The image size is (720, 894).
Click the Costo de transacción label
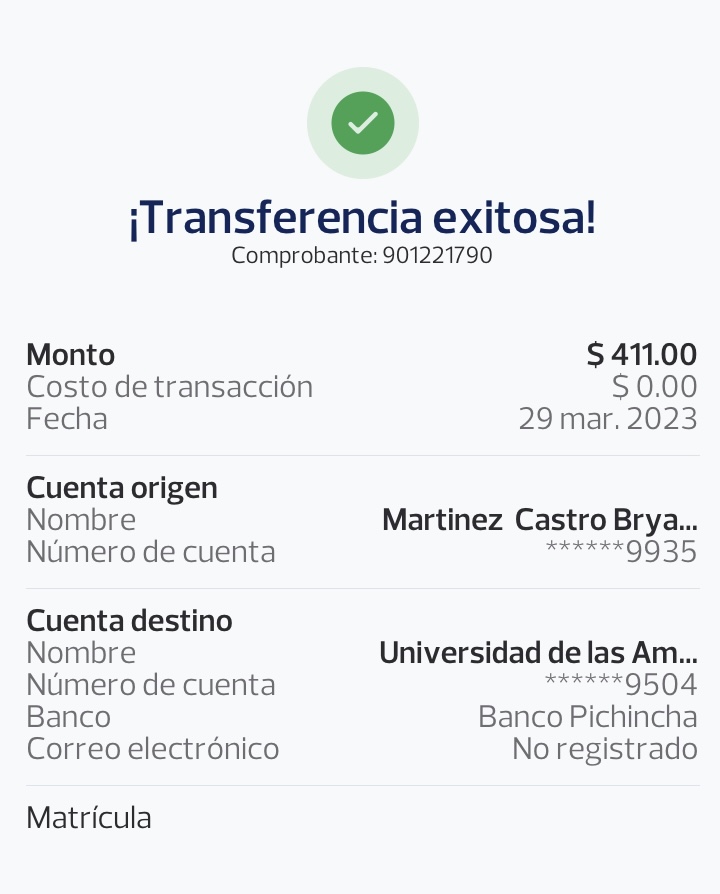click(169, 387)
